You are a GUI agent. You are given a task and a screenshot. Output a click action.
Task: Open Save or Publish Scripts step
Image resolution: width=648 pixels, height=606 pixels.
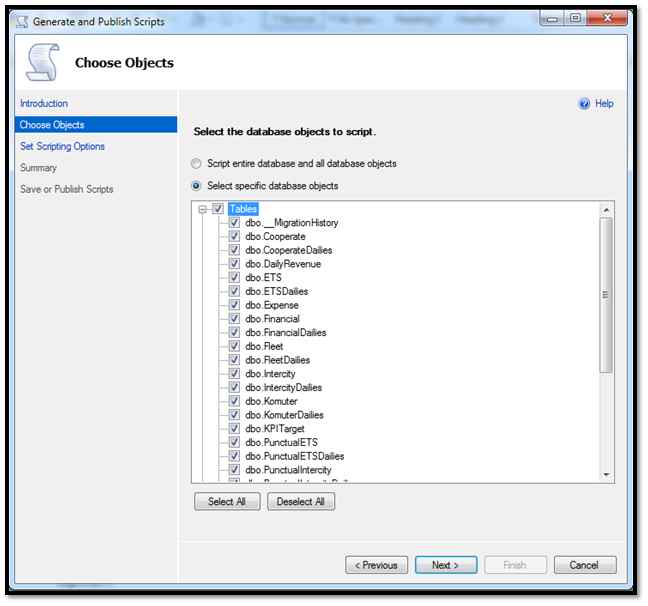67,189
